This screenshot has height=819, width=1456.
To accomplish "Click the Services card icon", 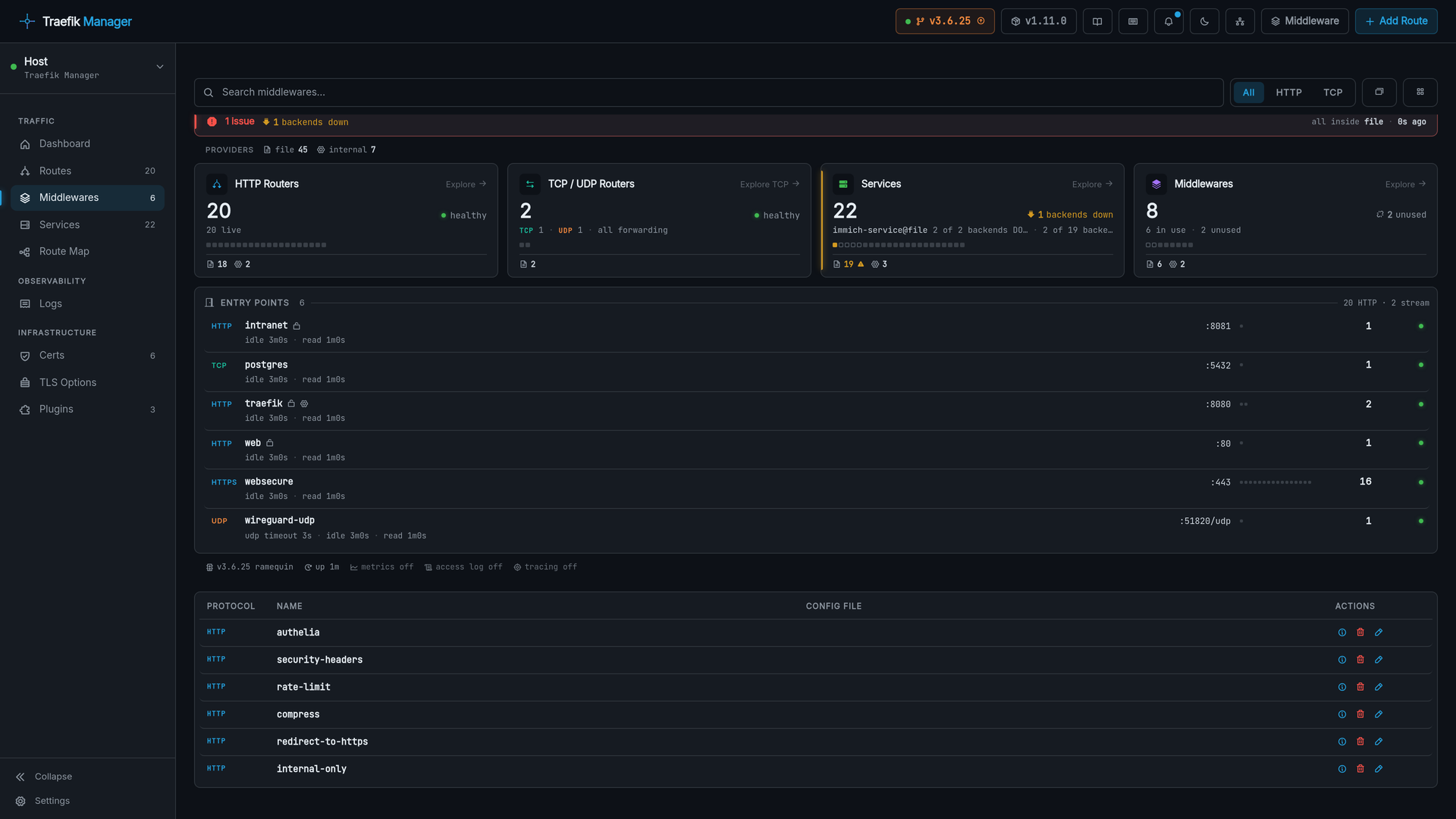I will point(843,184).
